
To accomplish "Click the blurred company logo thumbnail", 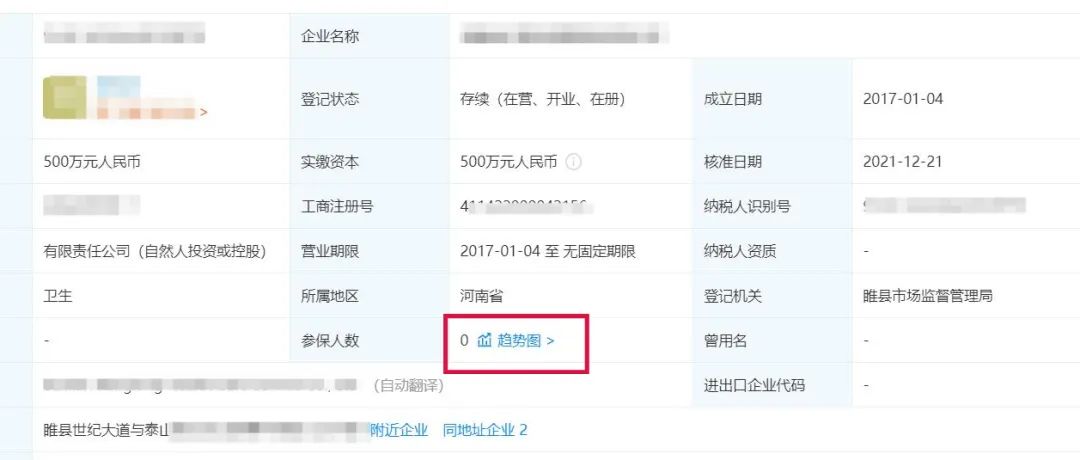I will coord(65,98).
